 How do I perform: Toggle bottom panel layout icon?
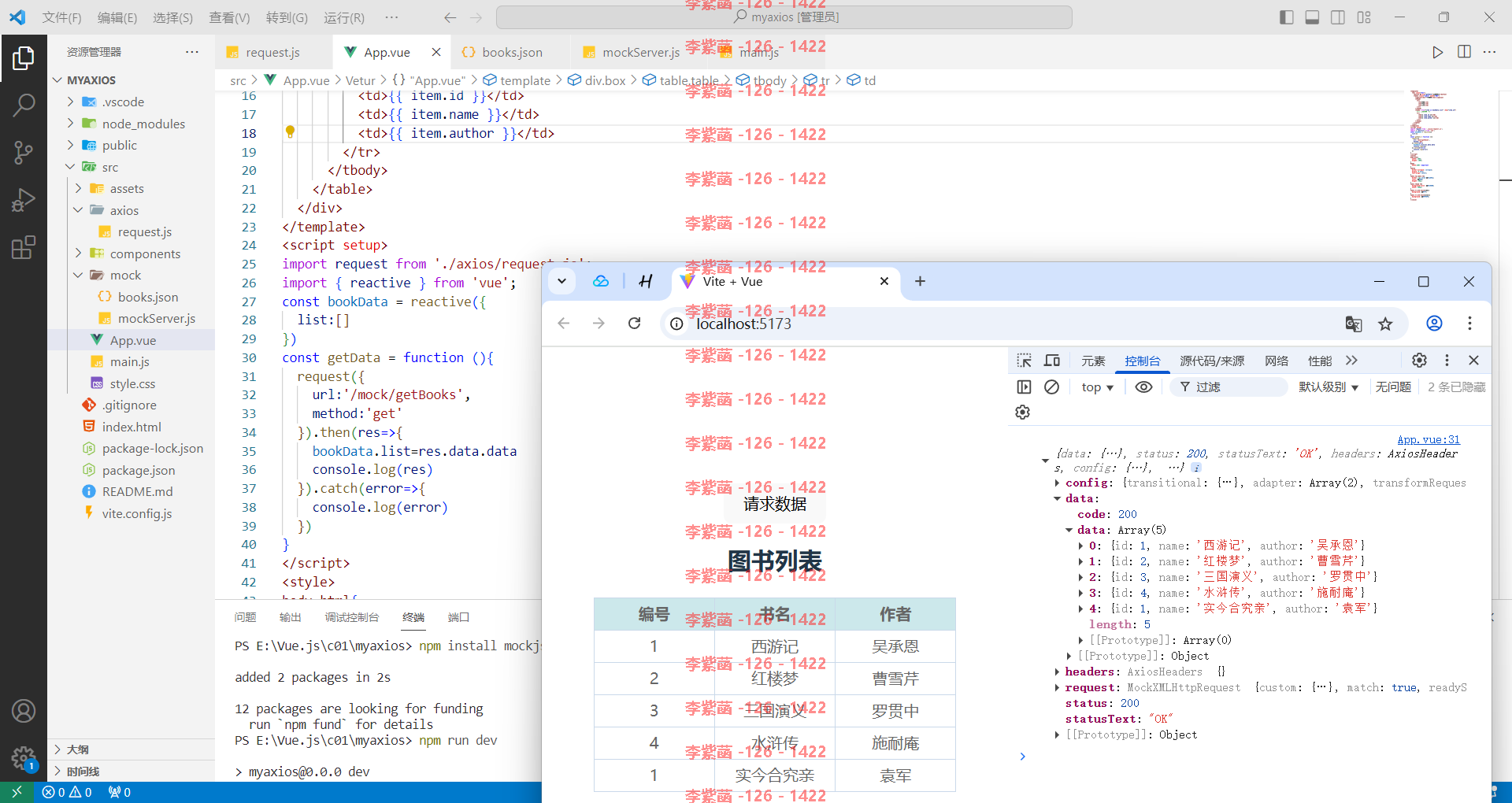coord(1312,17)
